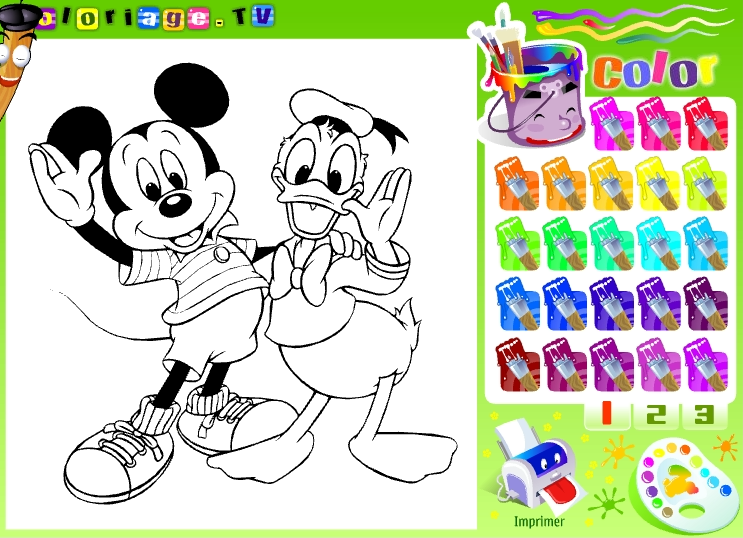
Task: Choose the golden yellow paint swatch
Action: [611, 184]
